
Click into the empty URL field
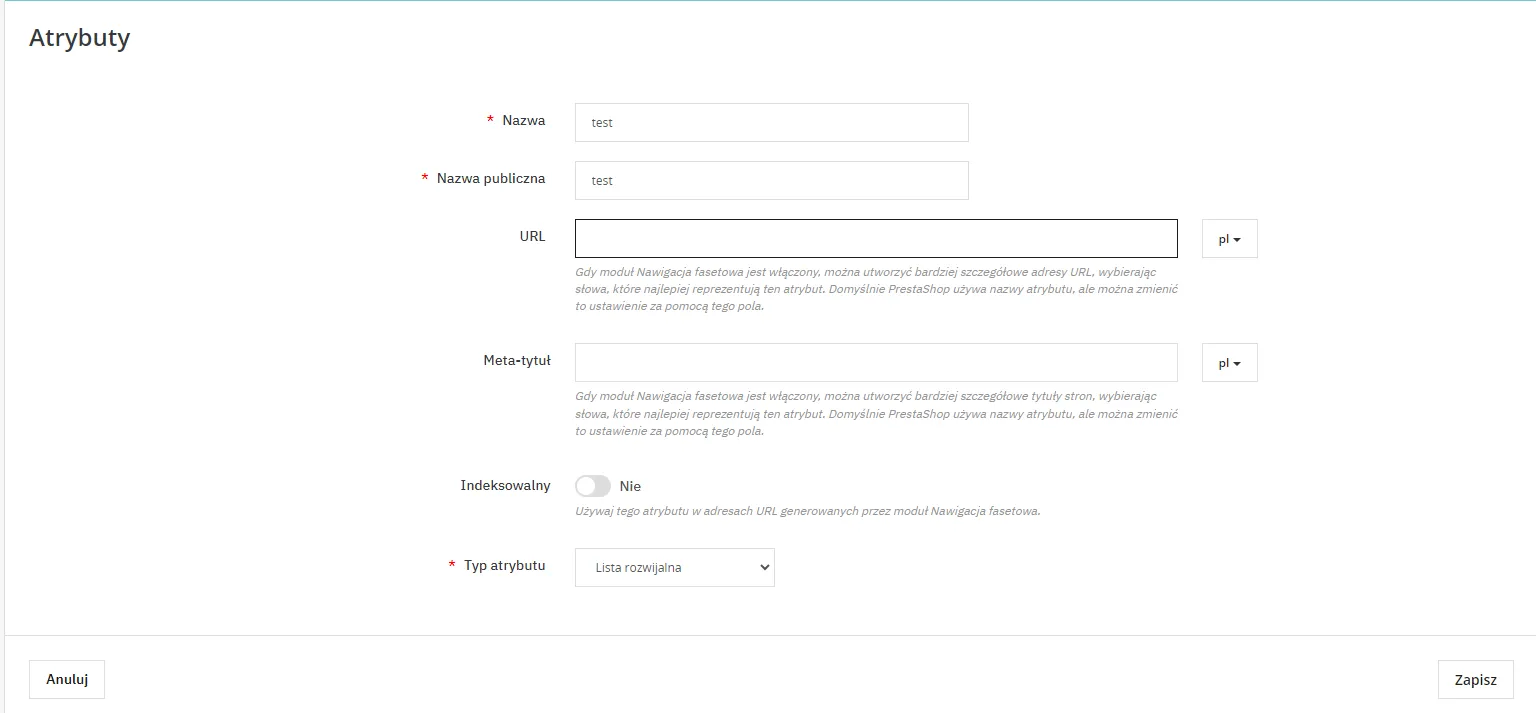coord(875,239)
